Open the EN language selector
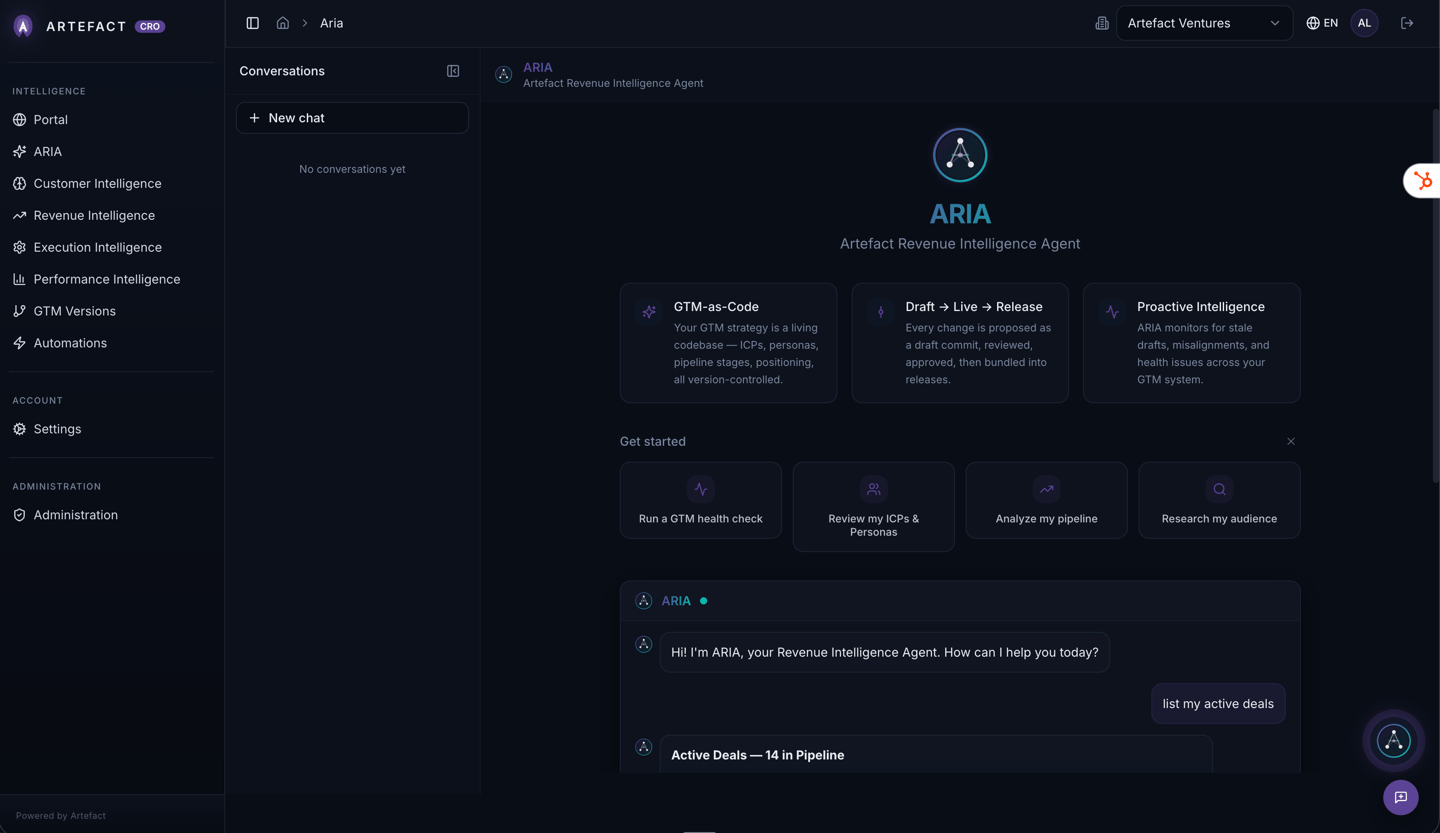The width and height of the screenshot is (1440, 833). click(x=1321, y=22)
